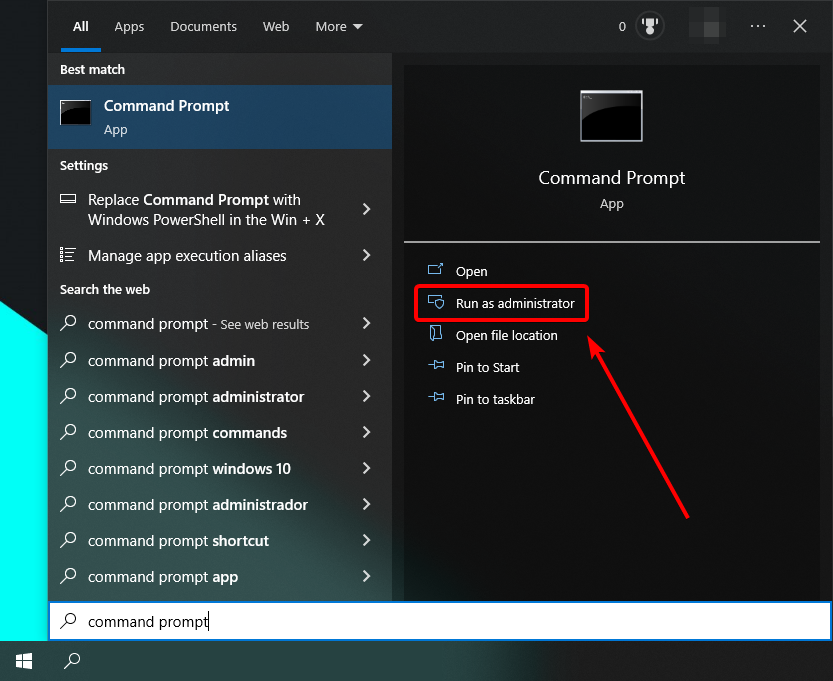Select 'command prompt administrador' web suggestion
The height and width of the screenshot is (681, 833).
(x=220, y=504)
